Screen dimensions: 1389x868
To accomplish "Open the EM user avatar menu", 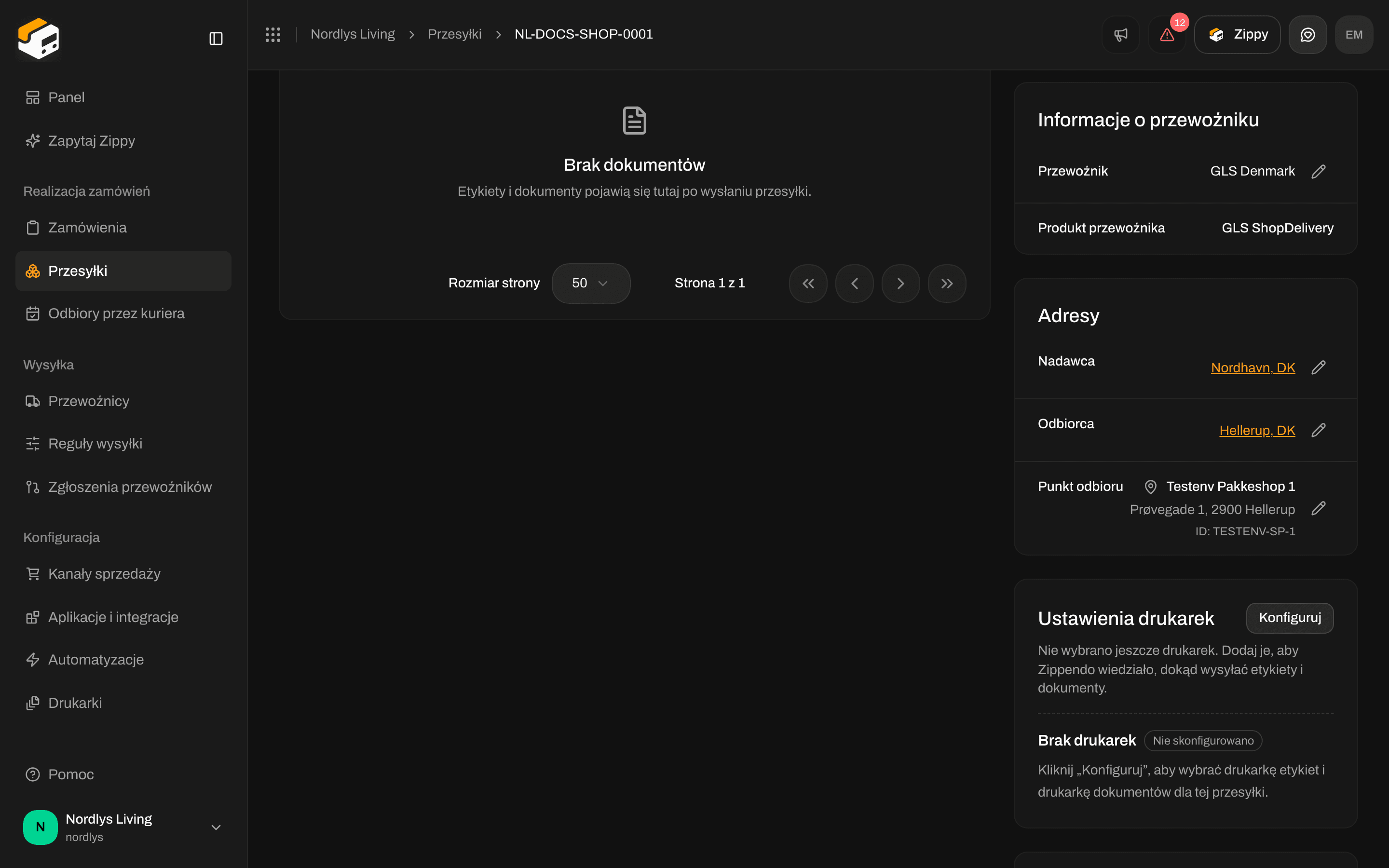I will [x=1354, y=34].
